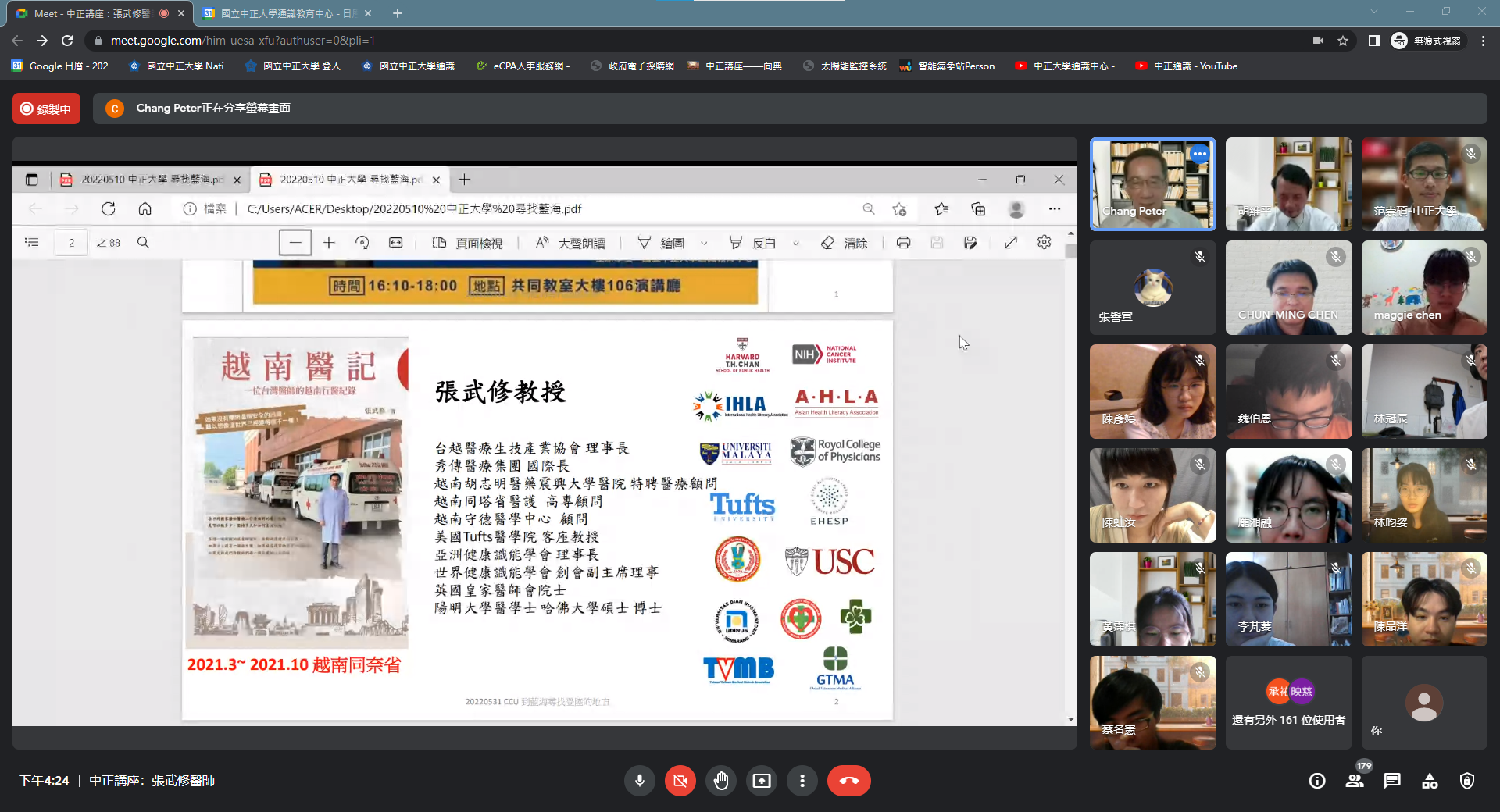Screen dimensions: 1500x812
Task: Click the 還有另外 161 位使用者 tile
Action: (x=1288, y=703)
